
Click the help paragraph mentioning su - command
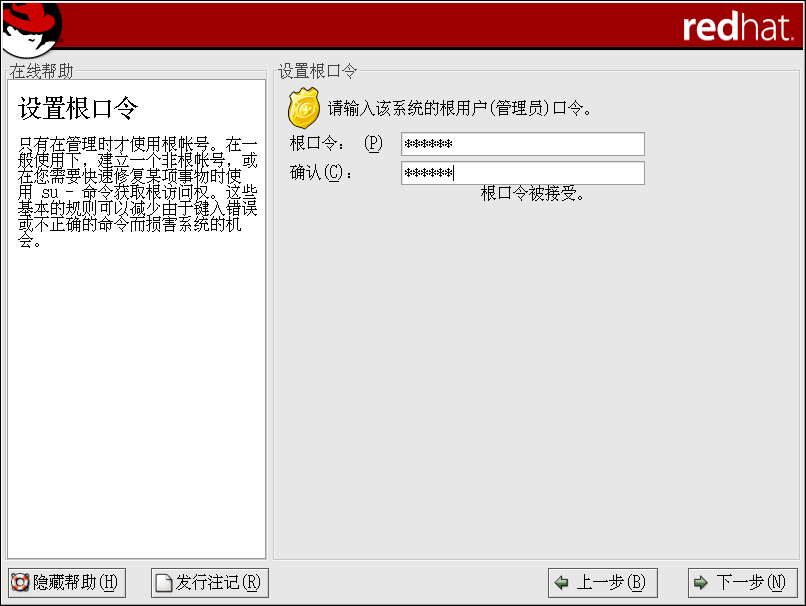click(x=137, y=192)
